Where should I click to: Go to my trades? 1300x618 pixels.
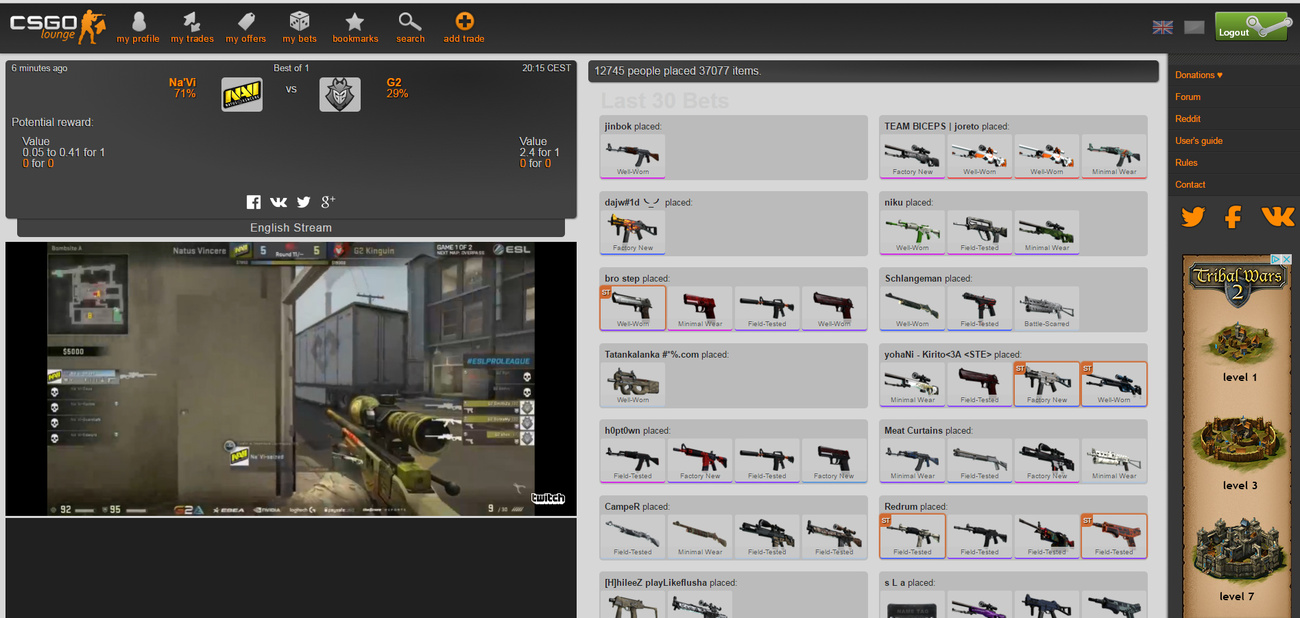(x=192, y=27)
